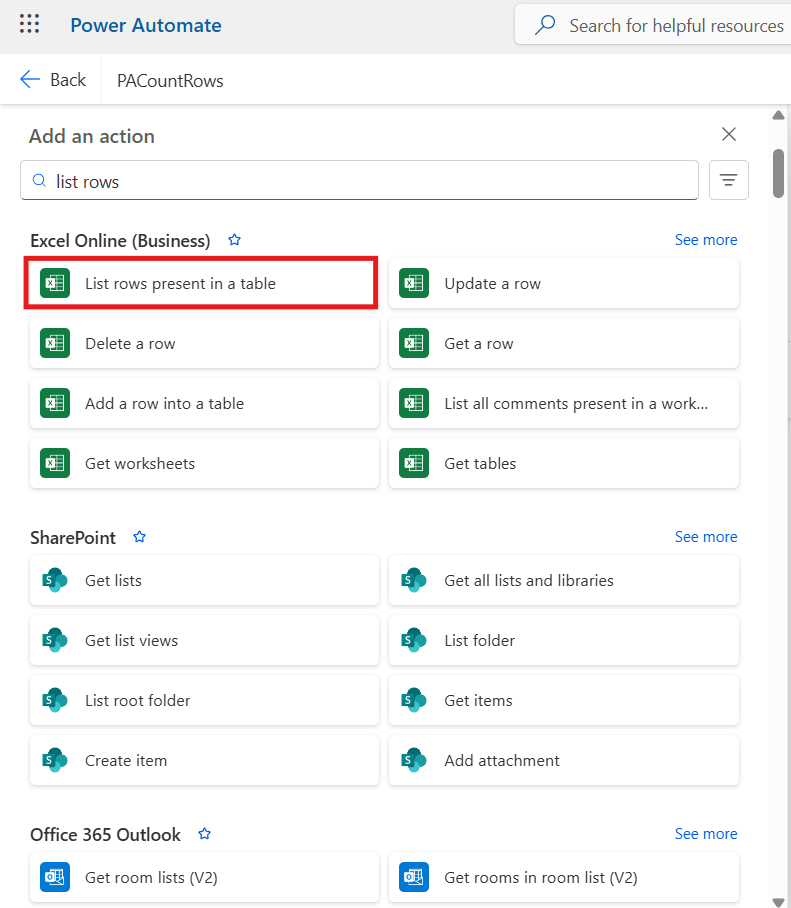Star the SharePoint connector as favorite
The height and width of the screenshot is (908, 791).
coord(140,537)
